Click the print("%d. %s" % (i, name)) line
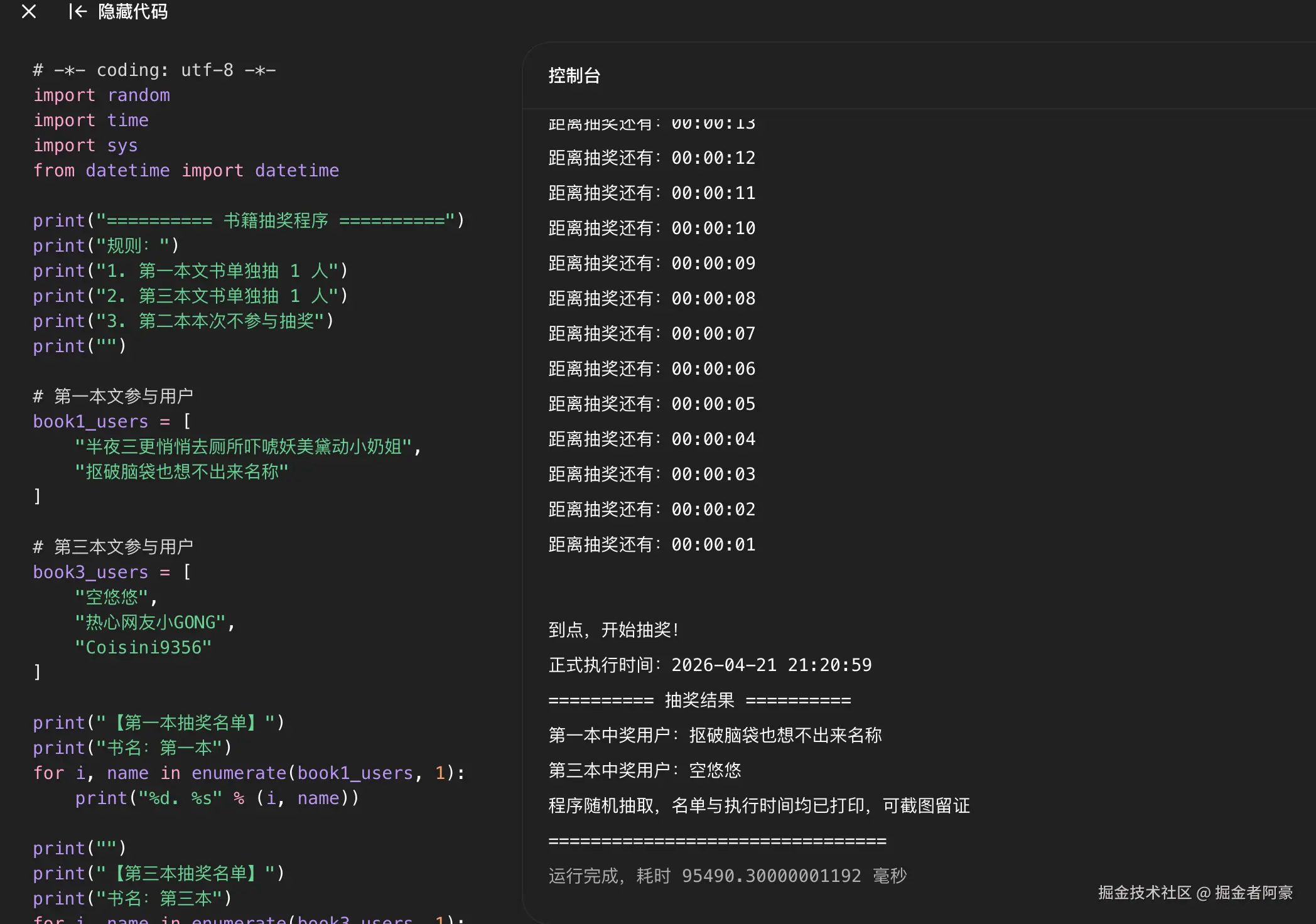 (x=217, y=798)
